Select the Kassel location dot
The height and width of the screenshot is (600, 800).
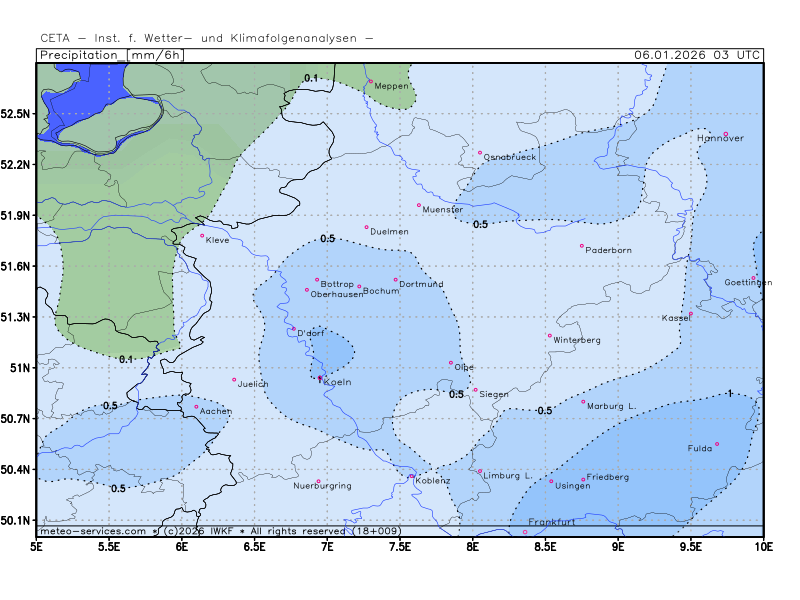coord(690,313)
